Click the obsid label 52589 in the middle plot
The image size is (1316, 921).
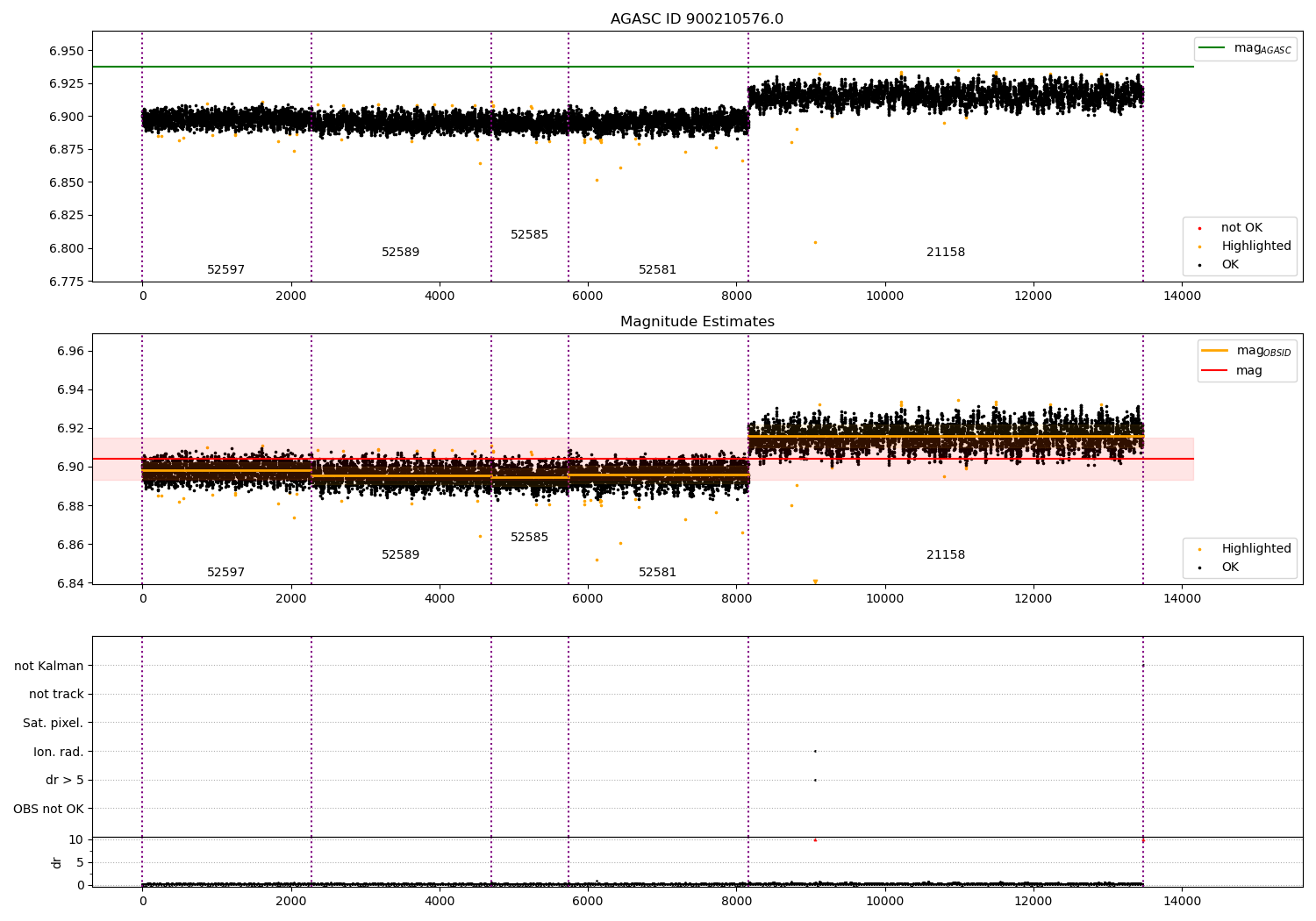coord(400,555)
